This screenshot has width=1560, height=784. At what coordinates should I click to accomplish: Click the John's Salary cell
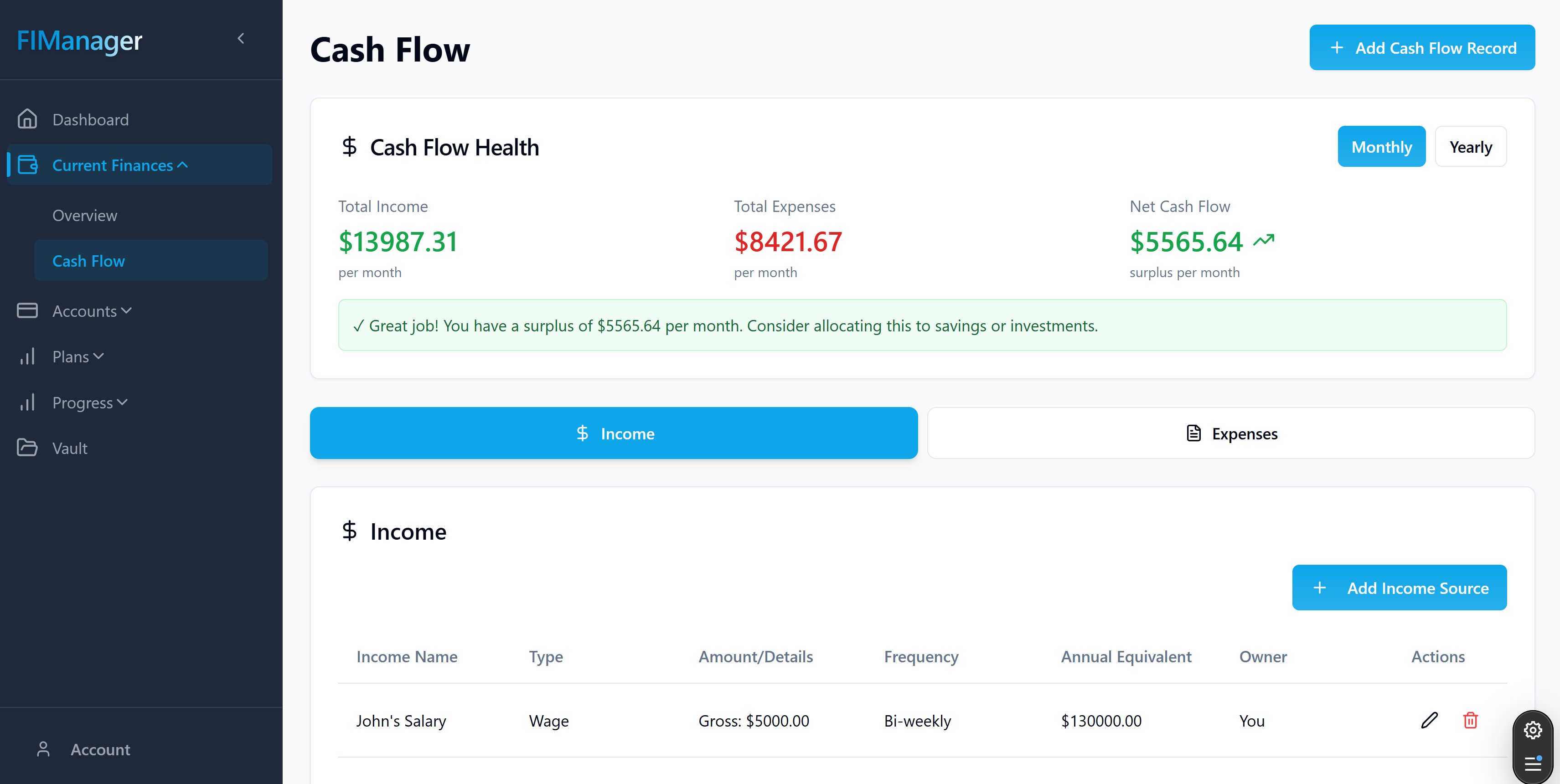[401, 721]
